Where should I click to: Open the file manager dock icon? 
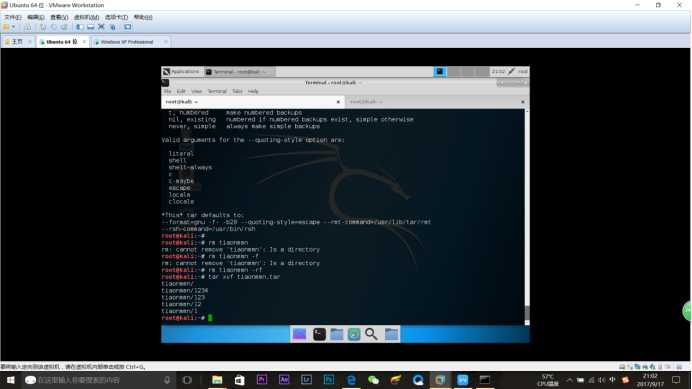click(337, 334)
